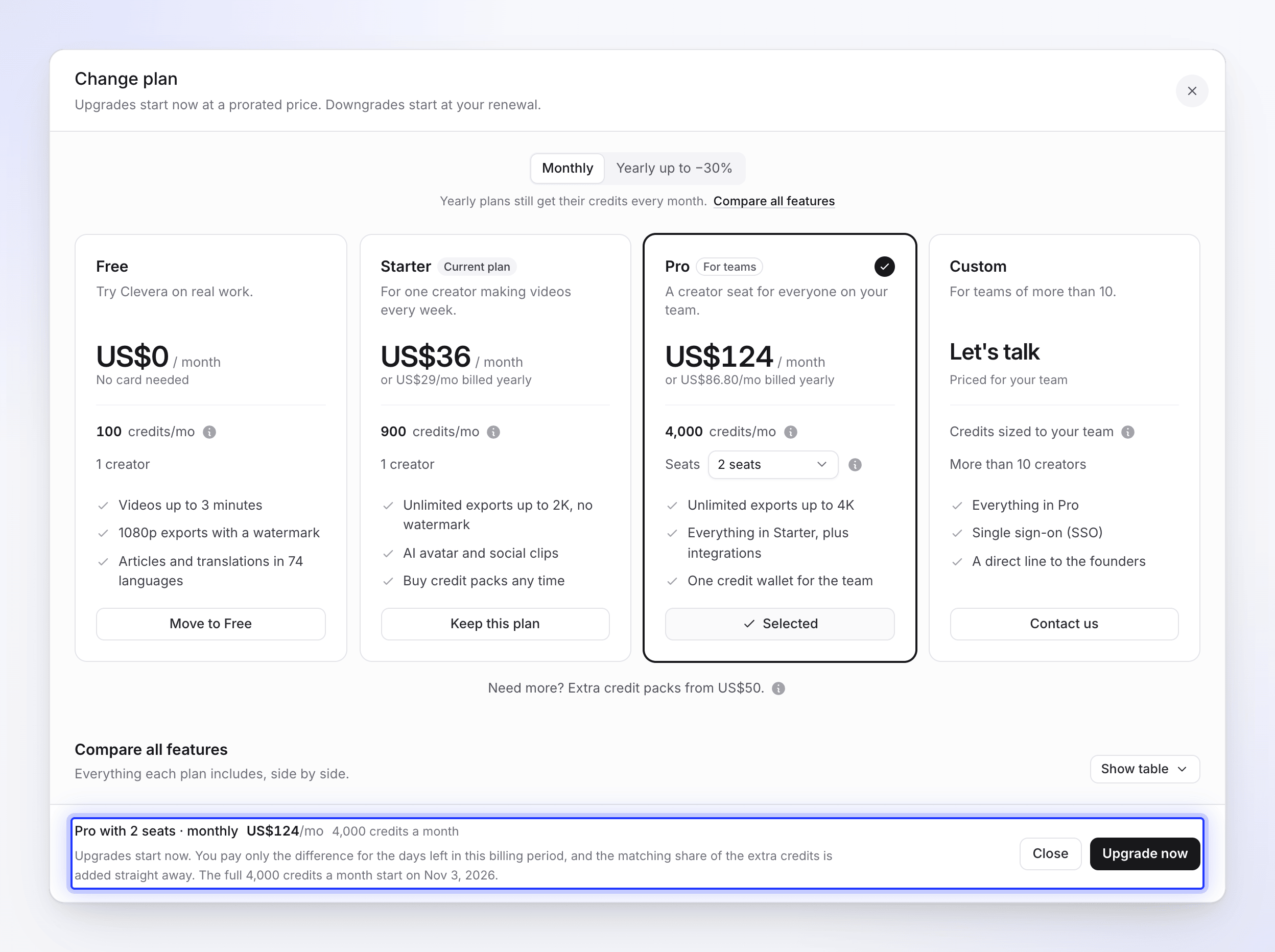
Task: Switch billing to Yearly up to −30%
Action: coord(674,168)
